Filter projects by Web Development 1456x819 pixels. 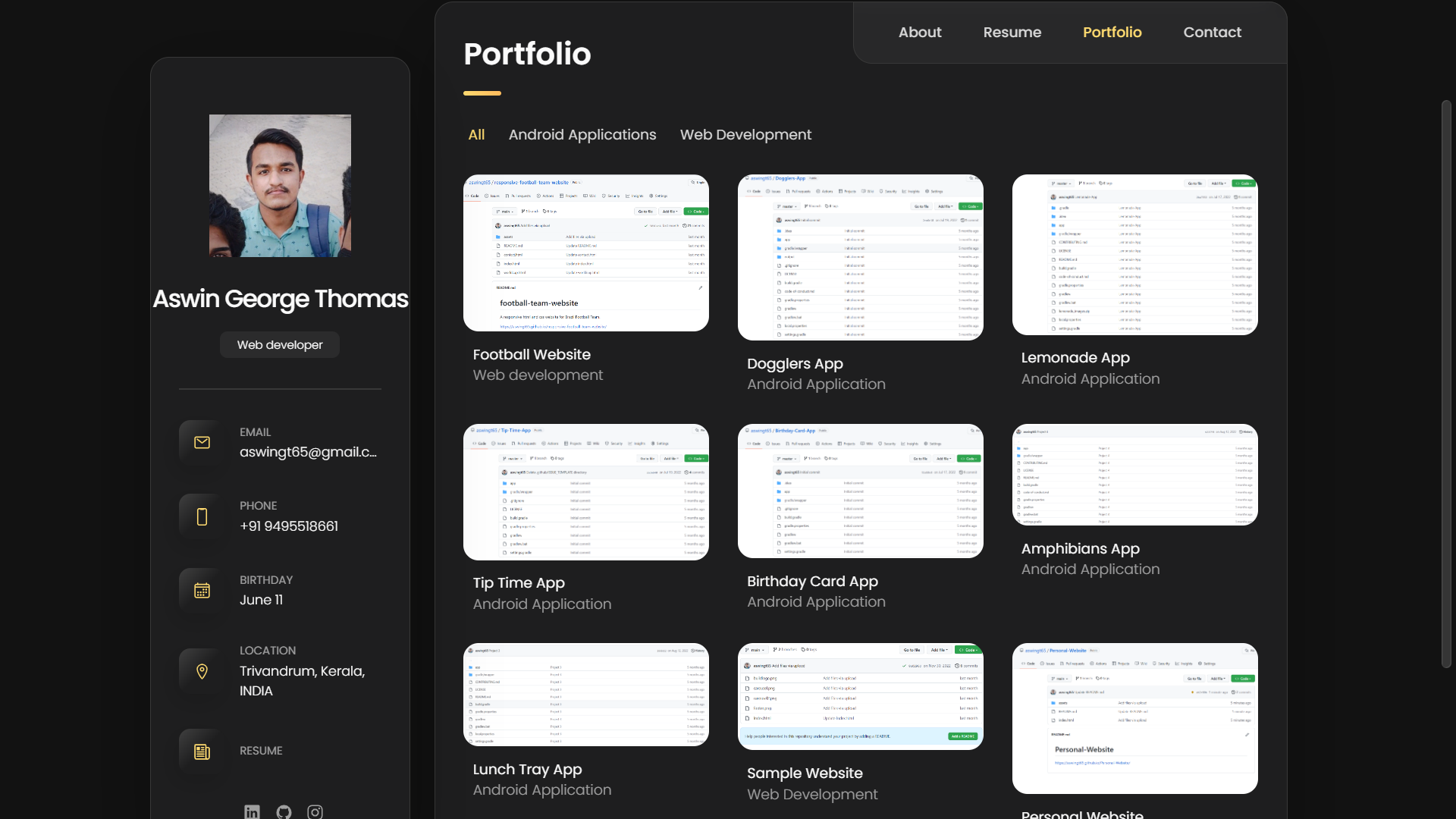pos(745,134)
